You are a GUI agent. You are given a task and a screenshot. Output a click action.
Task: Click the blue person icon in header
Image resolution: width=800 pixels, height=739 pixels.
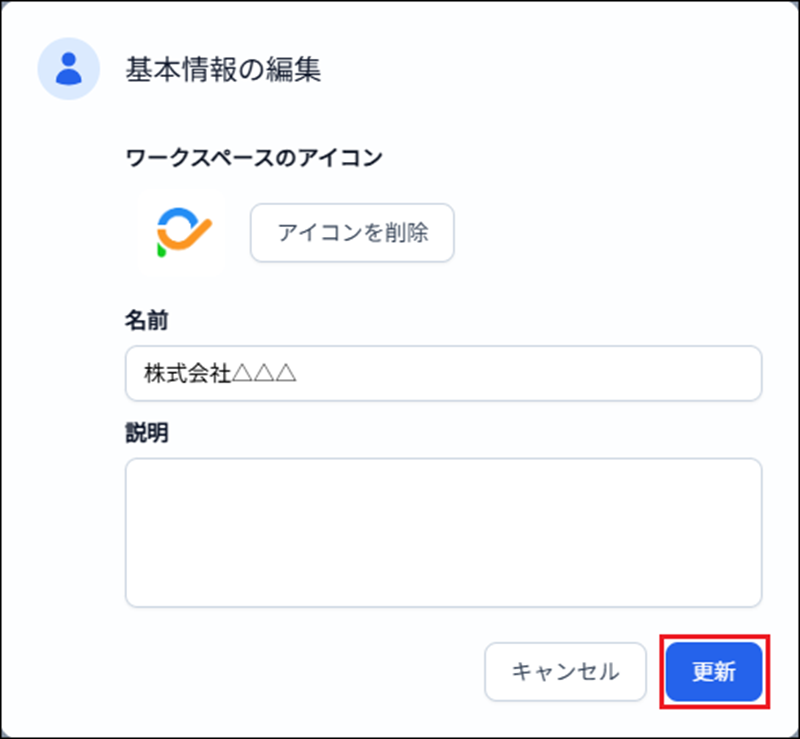pyautogui.click(x=69, y=69)
